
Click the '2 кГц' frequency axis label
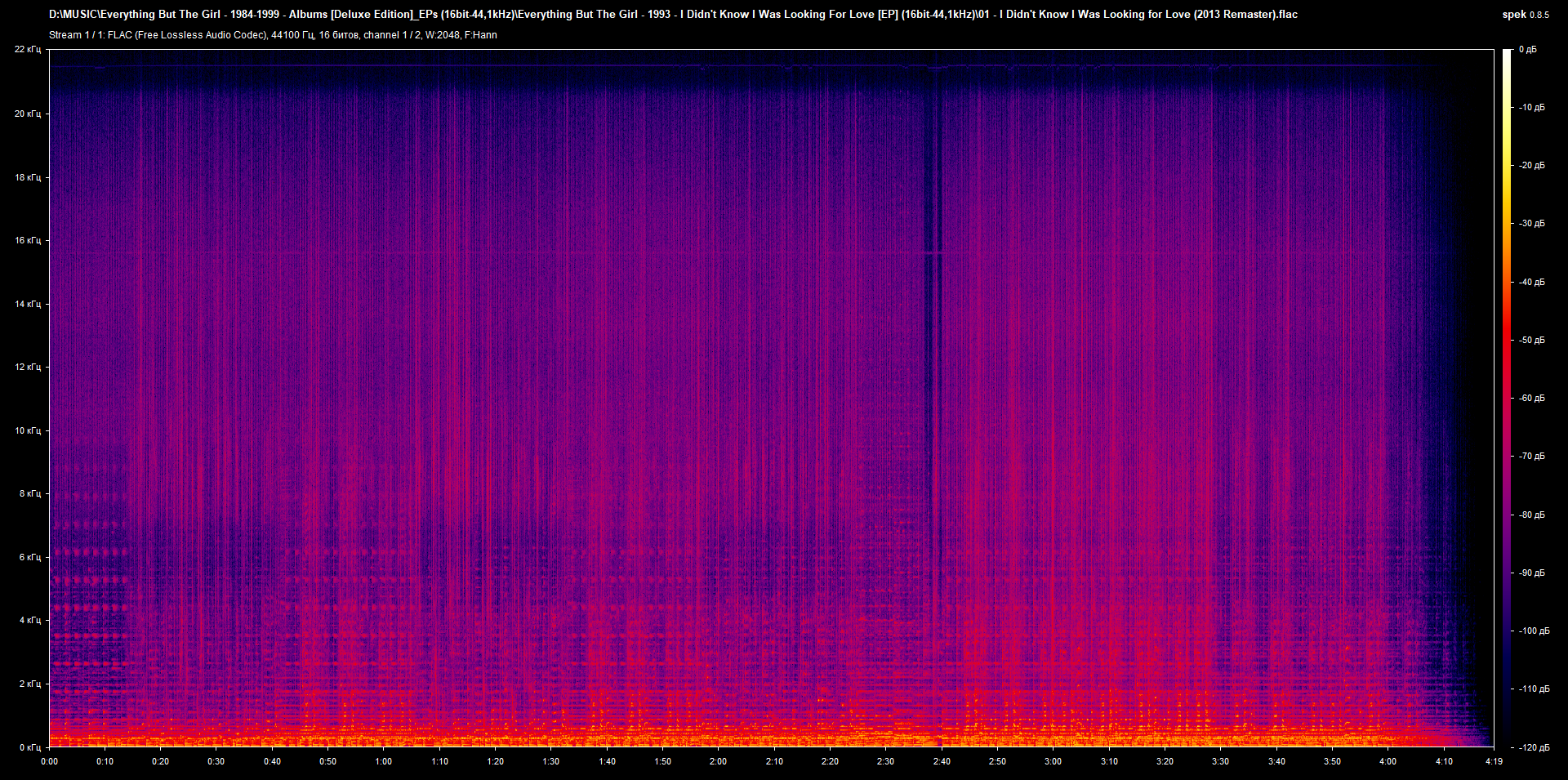point(30,684)
